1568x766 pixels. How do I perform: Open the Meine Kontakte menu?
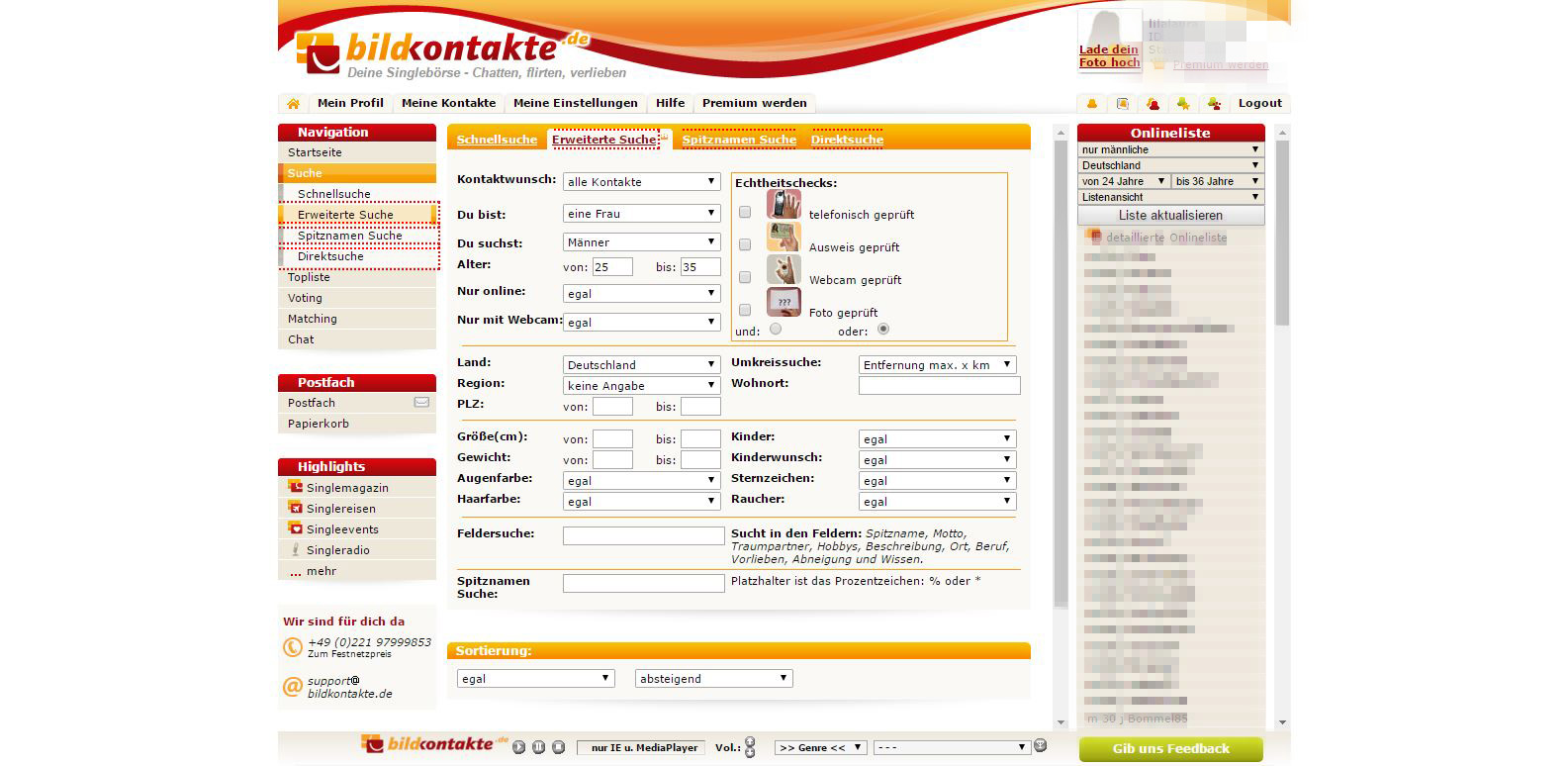click(x=448, y=103)
